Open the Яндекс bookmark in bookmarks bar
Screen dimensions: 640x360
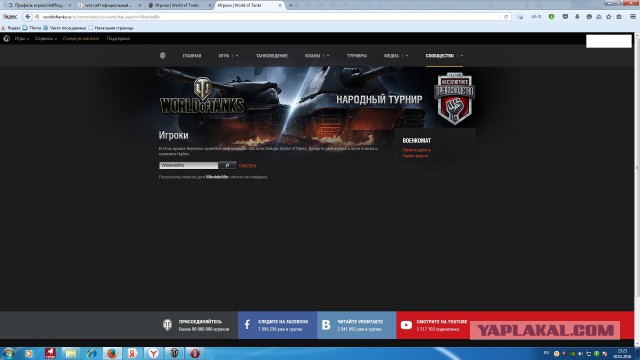[11, 28]
